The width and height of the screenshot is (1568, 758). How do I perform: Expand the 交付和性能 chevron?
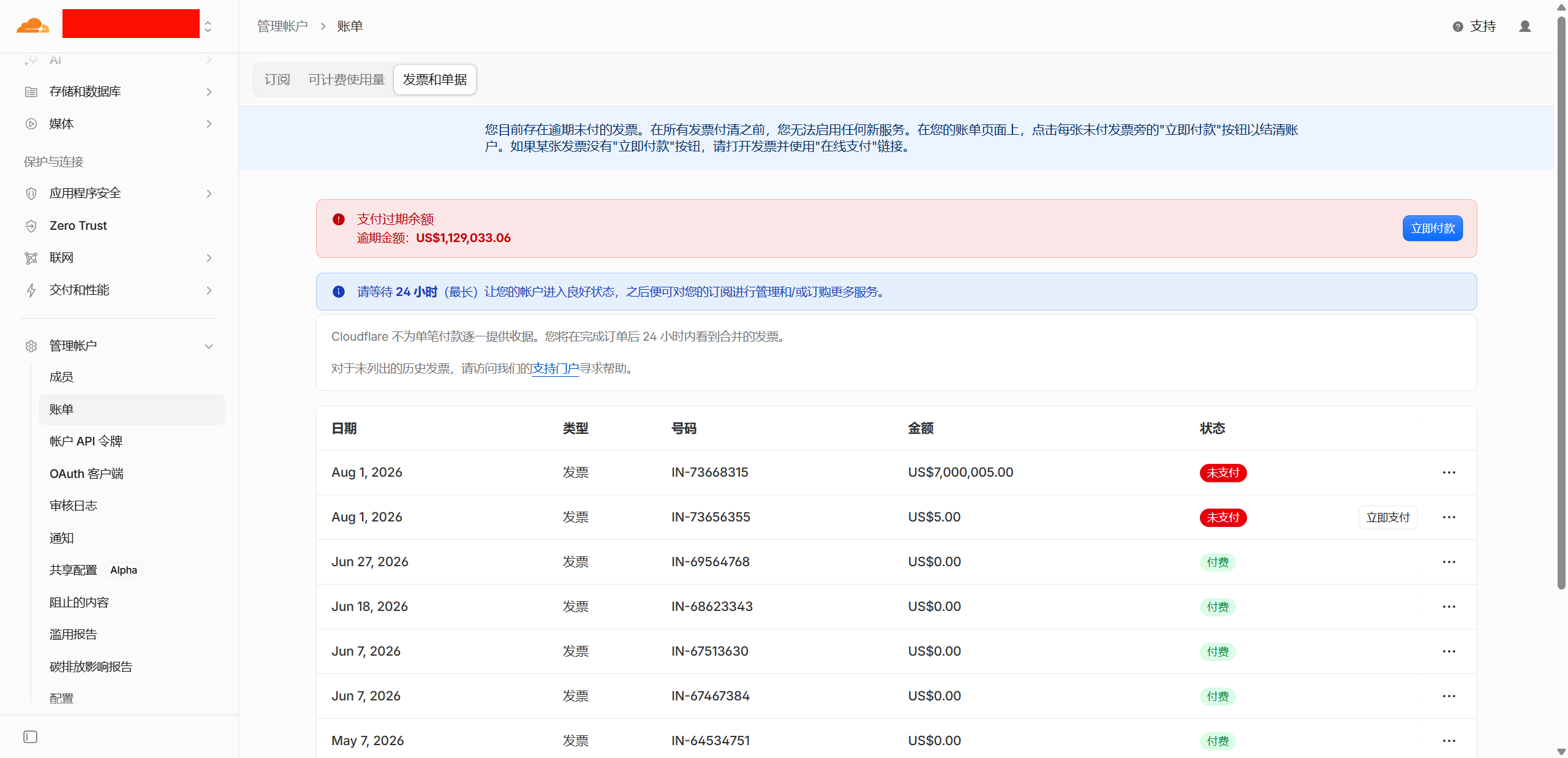pos(209,290)
